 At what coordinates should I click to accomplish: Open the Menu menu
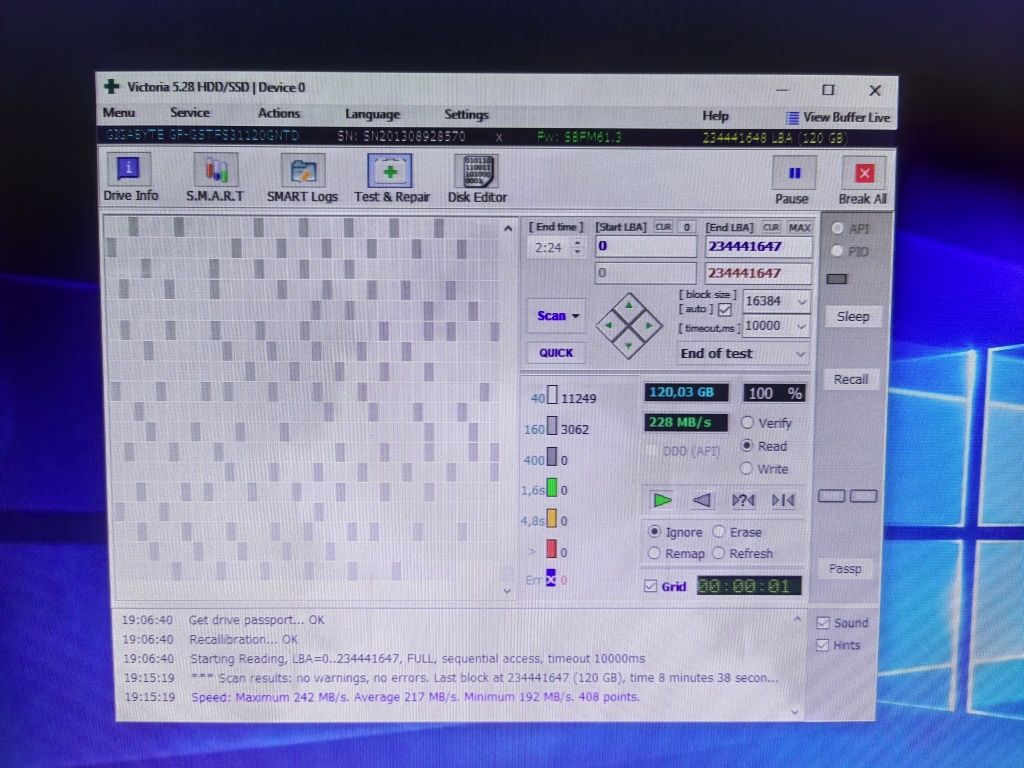119,112
